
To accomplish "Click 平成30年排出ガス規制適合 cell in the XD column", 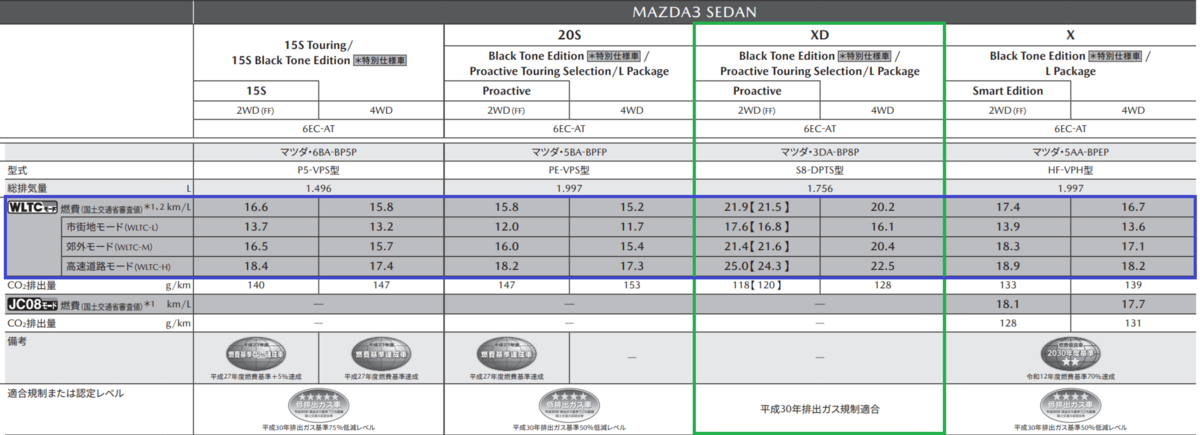I will pyautogui.click(x=819, y=409).
